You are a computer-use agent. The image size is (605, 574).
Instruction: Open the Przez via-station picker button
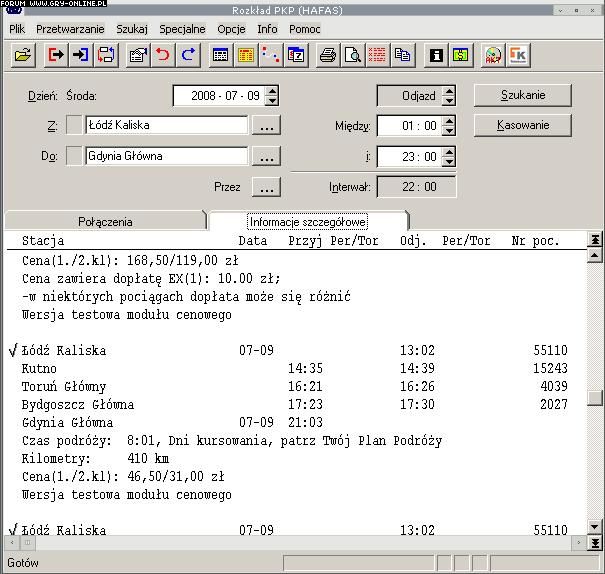(265, 187)
